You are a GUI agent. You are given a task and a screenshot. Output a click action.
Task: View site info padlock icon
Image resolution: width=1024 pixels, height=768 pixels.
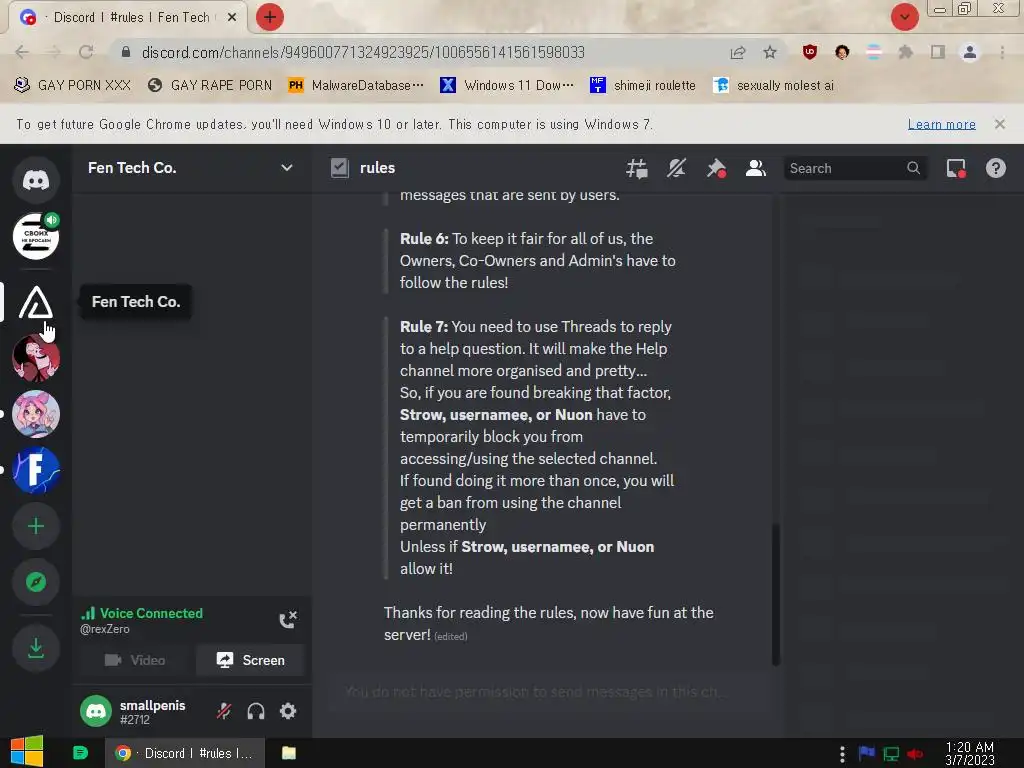126,52
